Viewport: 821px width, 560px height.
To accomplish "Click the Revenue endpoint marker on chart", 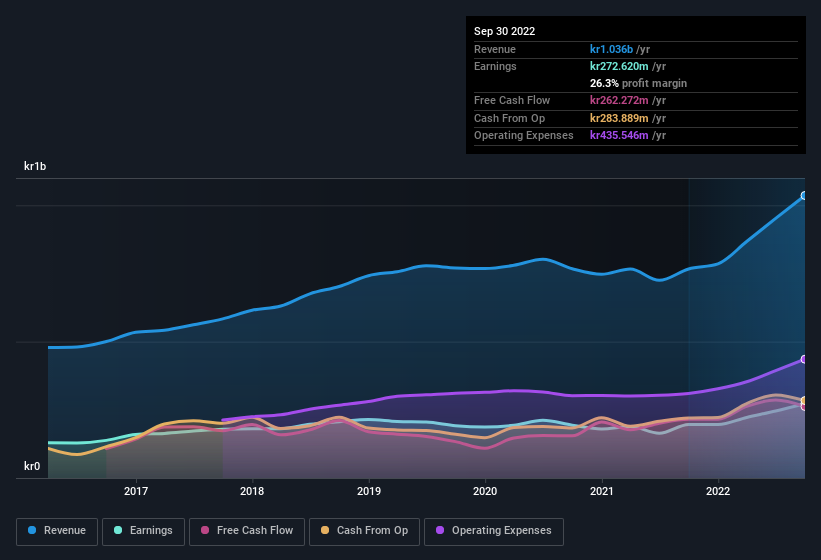I will click(x=804, y=196).
